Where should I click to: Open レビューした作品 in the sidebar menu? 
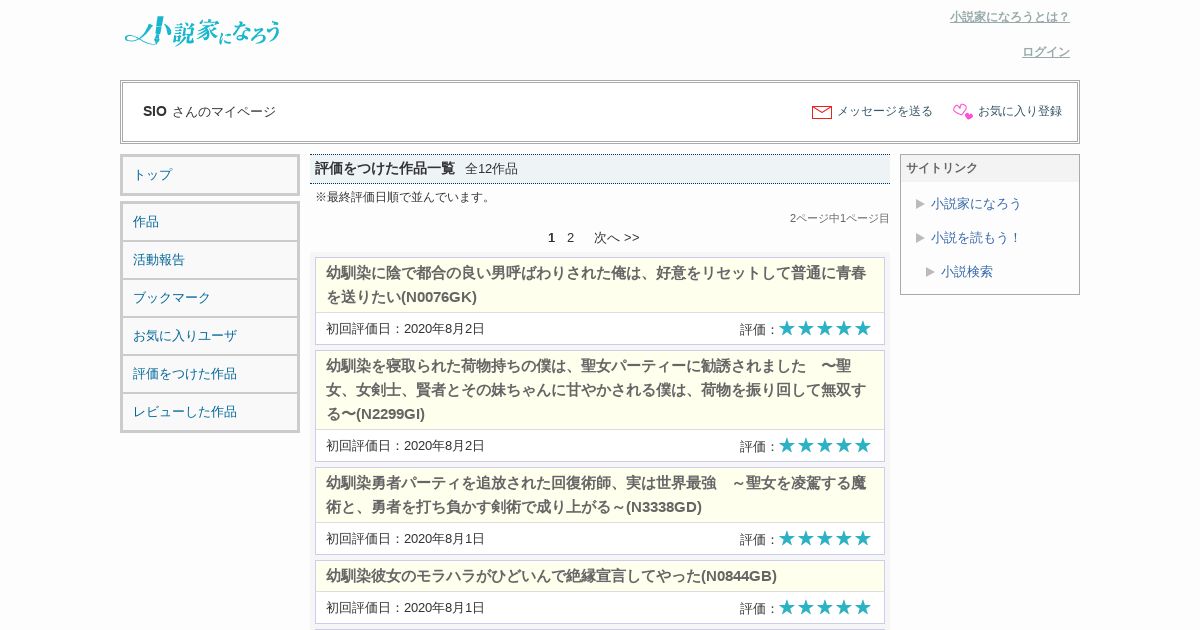(210, 412)
